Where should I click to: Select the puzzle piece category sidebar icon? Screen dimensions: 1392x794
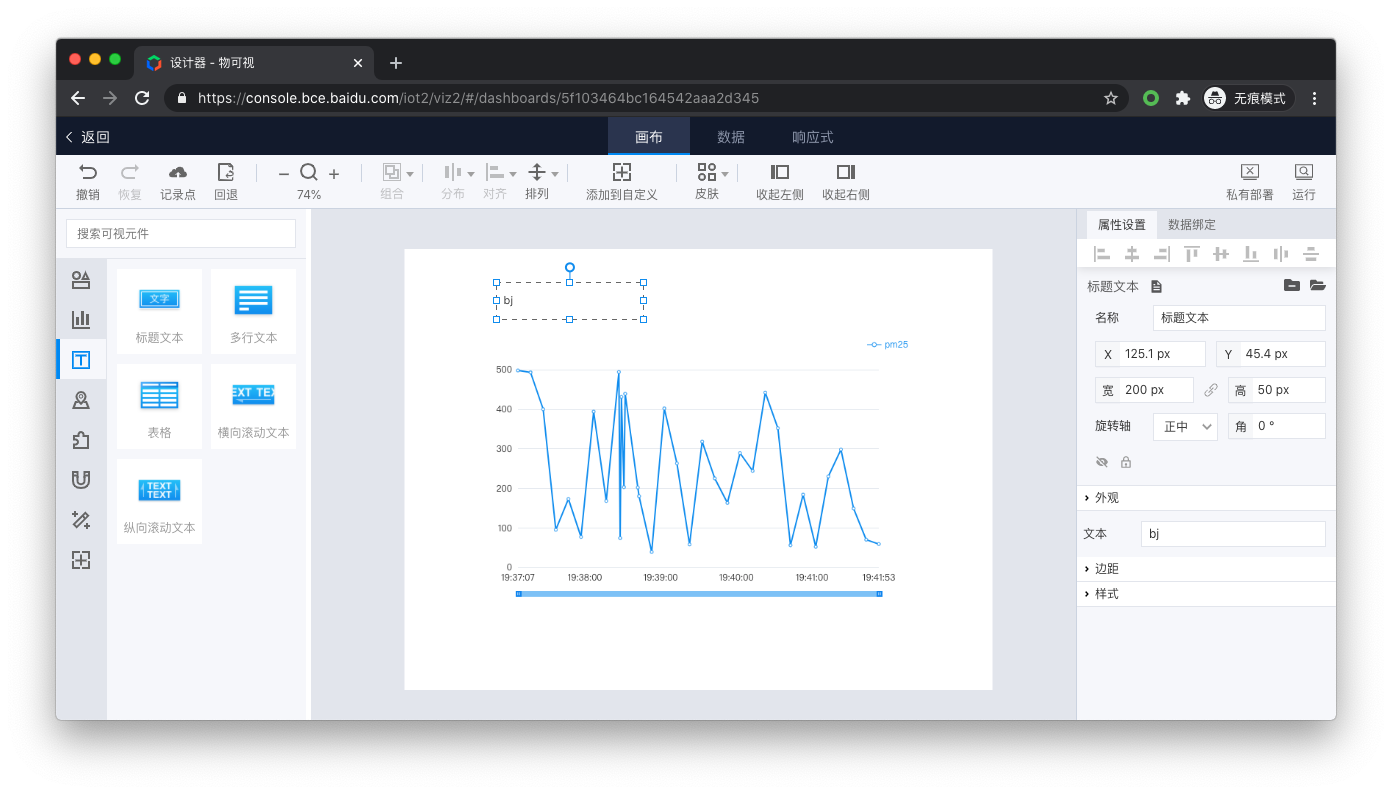point(81,440)
